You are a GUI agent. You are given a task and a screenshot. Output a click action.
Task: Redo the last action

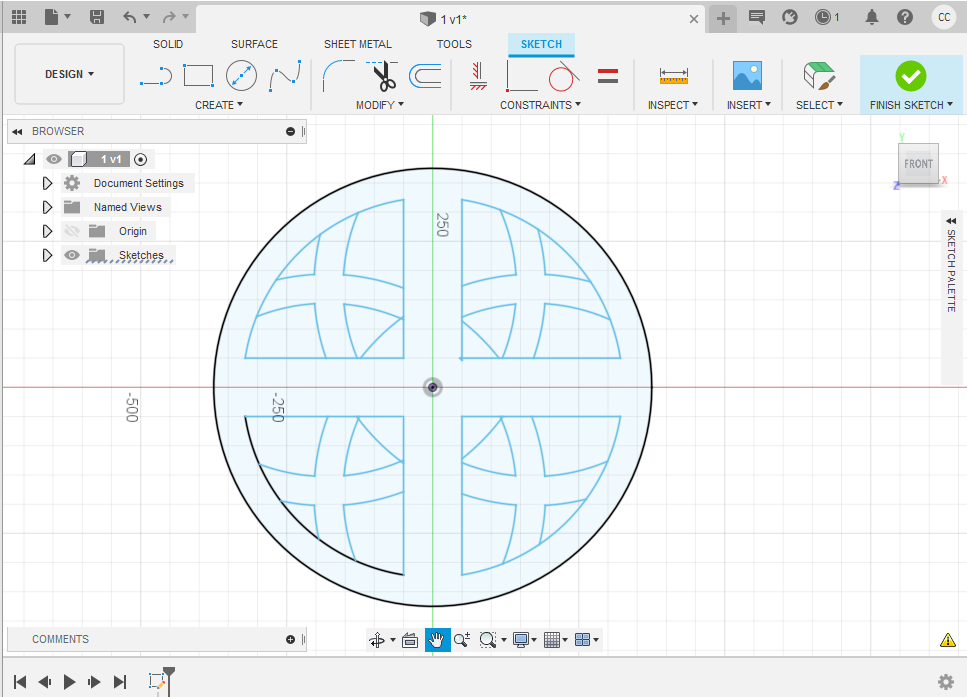169,17
